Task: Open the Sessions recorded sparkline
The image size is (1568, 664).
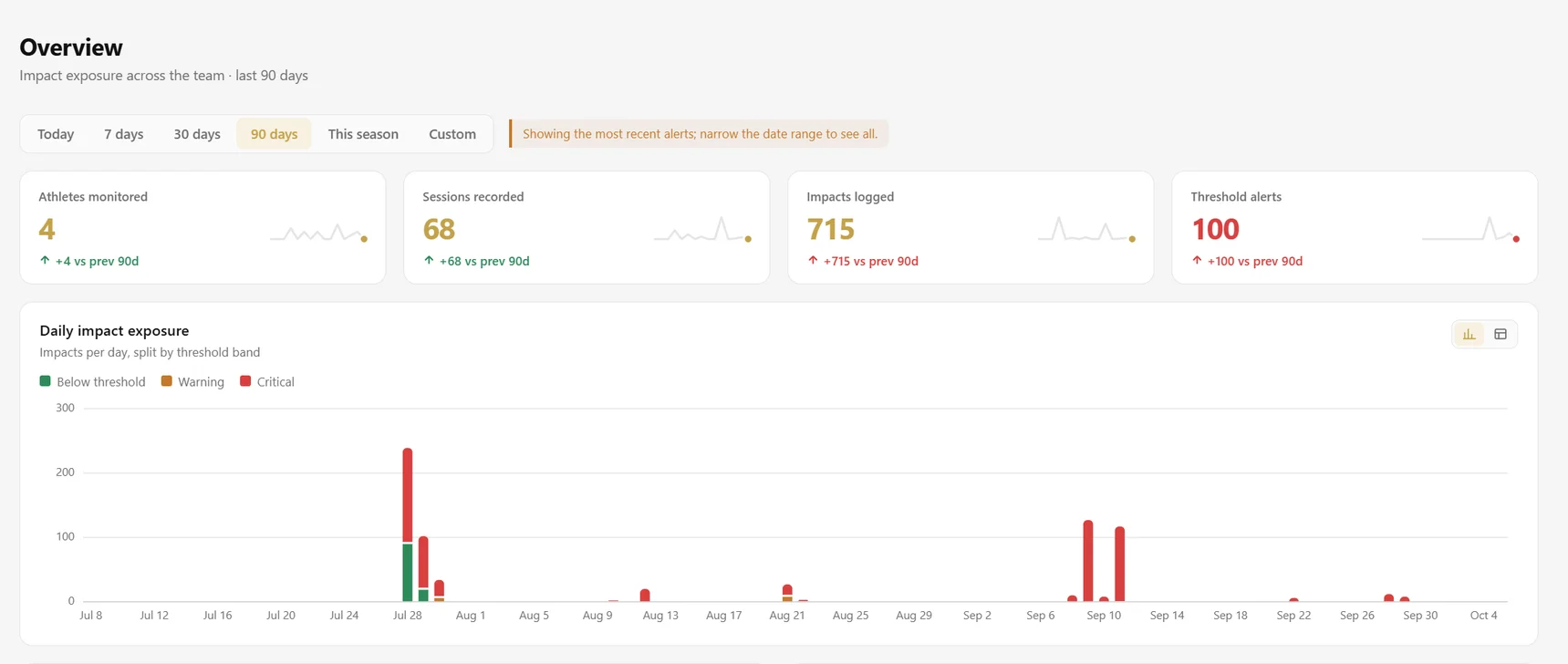Action: [x=703, y=229]
